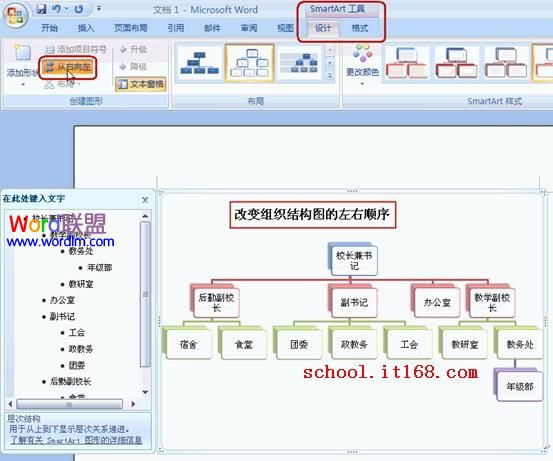Close the text pane with X
This screenshot has width=553, height=461.
coord(145,200)
